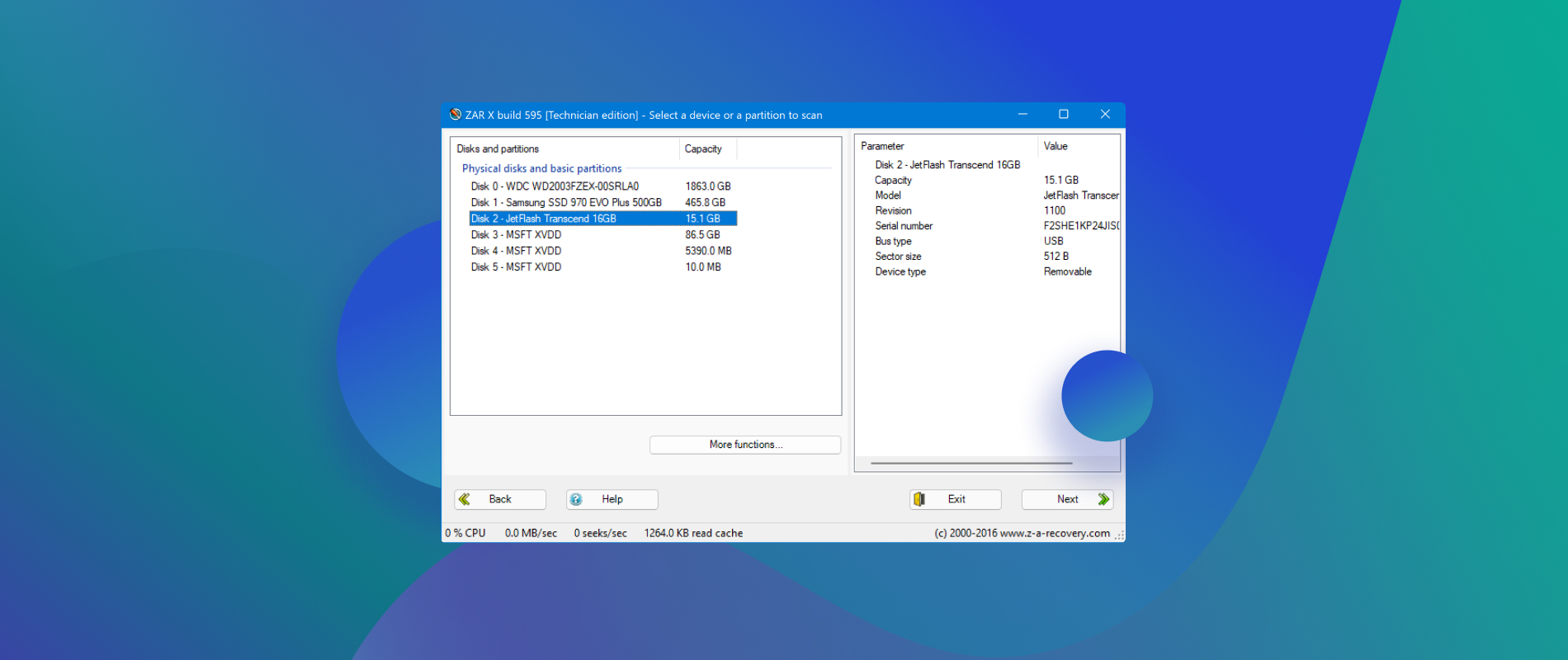This screenshot has height=660, width=1568.
Task: Click the 465.8 GB capacity value
Action: [x=706, y=202]
